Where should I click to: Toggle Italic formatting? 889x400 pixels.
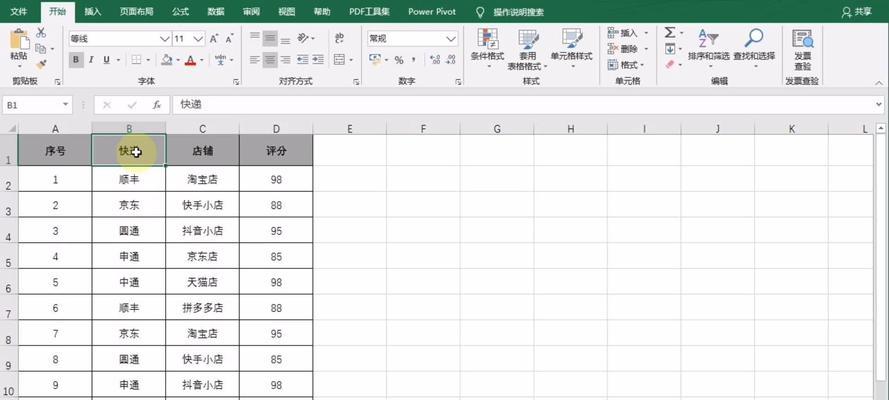91,59
